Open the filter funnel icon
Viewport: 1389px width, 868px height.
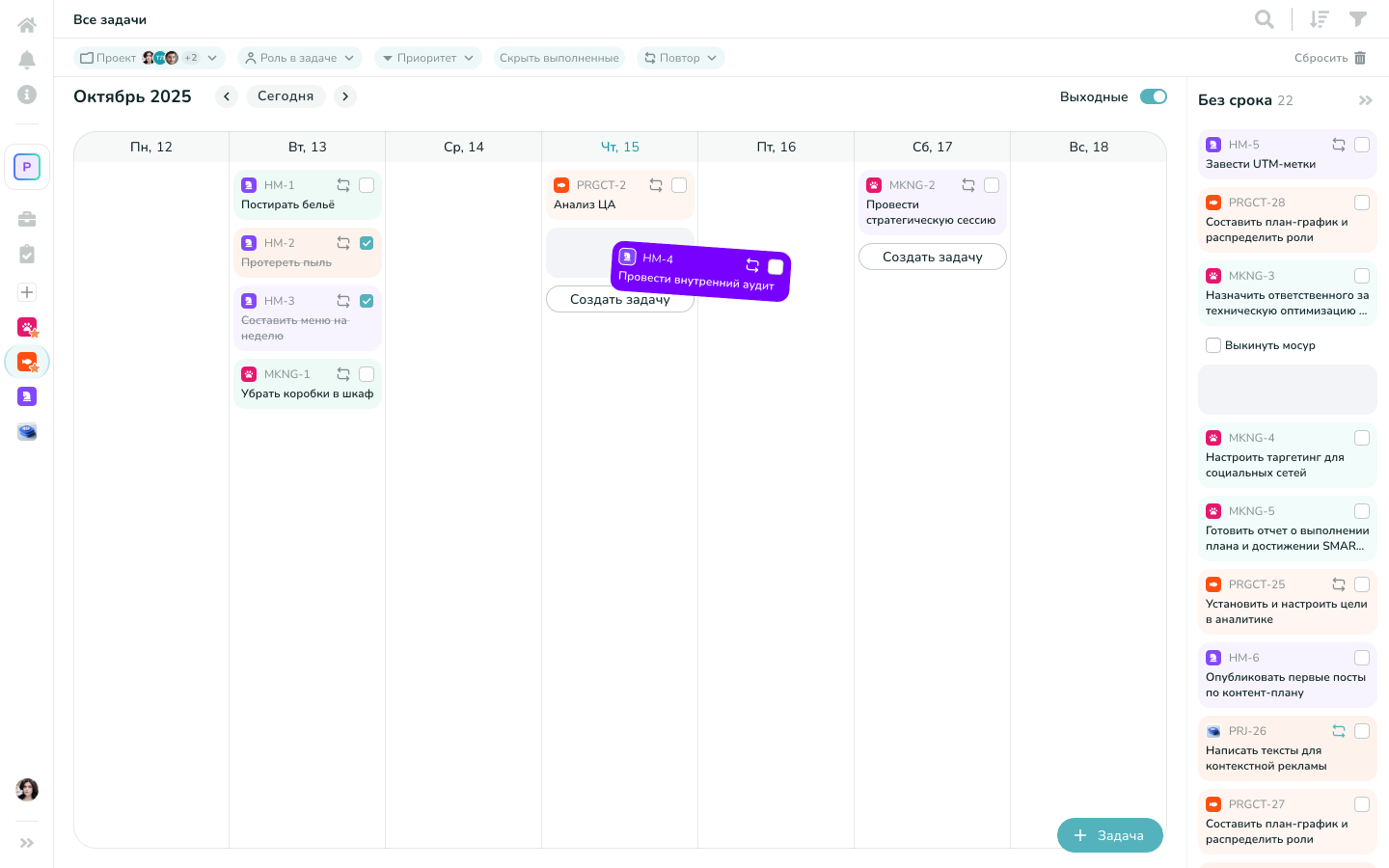click(1358, 19)
